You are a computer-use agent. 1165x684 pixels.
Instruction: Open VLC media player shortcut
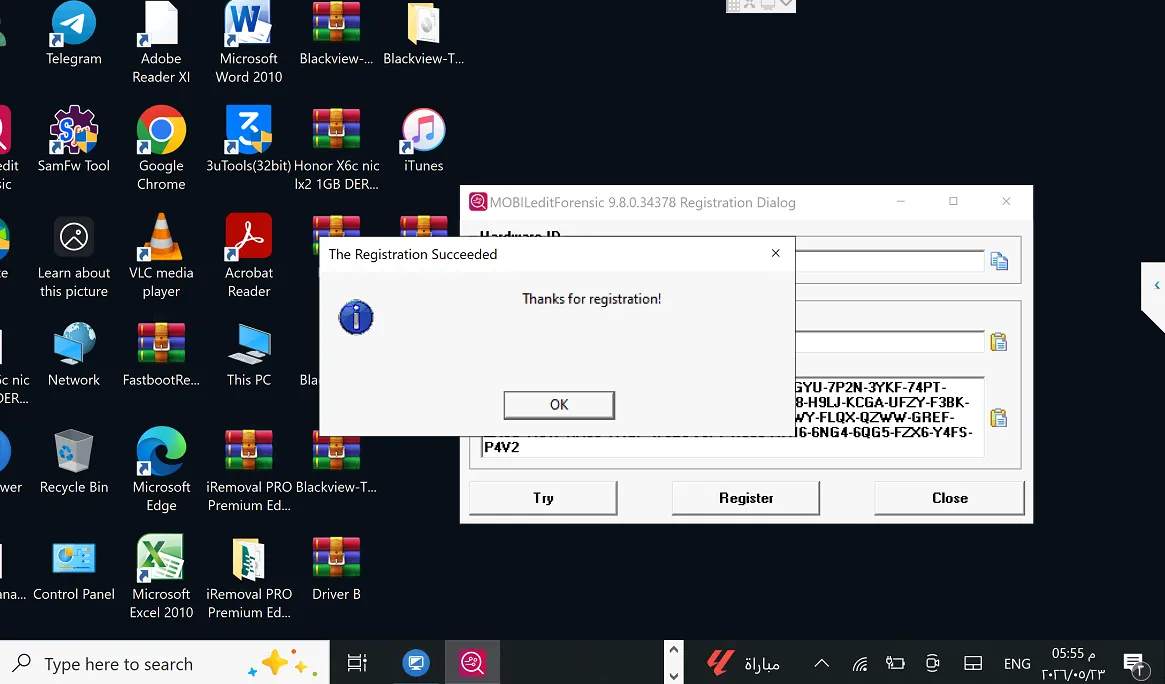tap(161, 257)
